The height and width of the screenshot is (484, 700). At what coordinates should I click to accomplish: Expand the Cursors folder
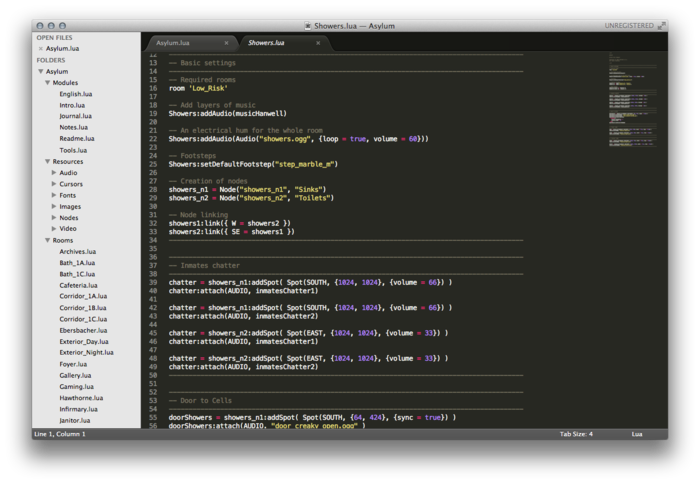(54, 184)
